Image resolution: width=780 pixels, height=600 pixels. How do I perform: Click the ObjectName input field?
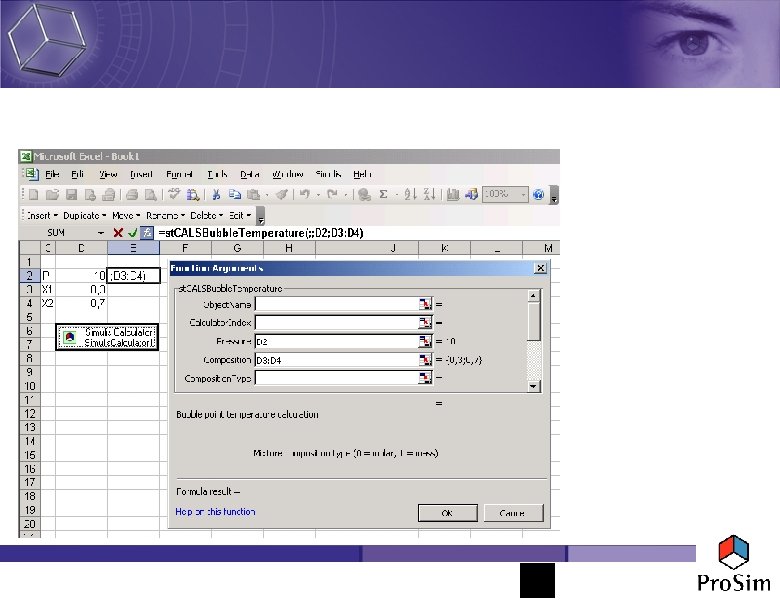point(338,304)
